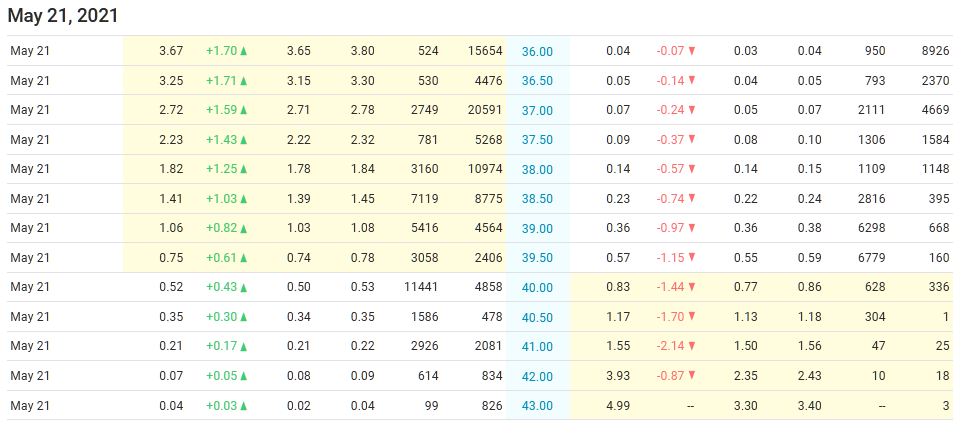Viewport: 962px width, 431px height.
Task: Click the -0.24 put change value
Action: (670, 110)
